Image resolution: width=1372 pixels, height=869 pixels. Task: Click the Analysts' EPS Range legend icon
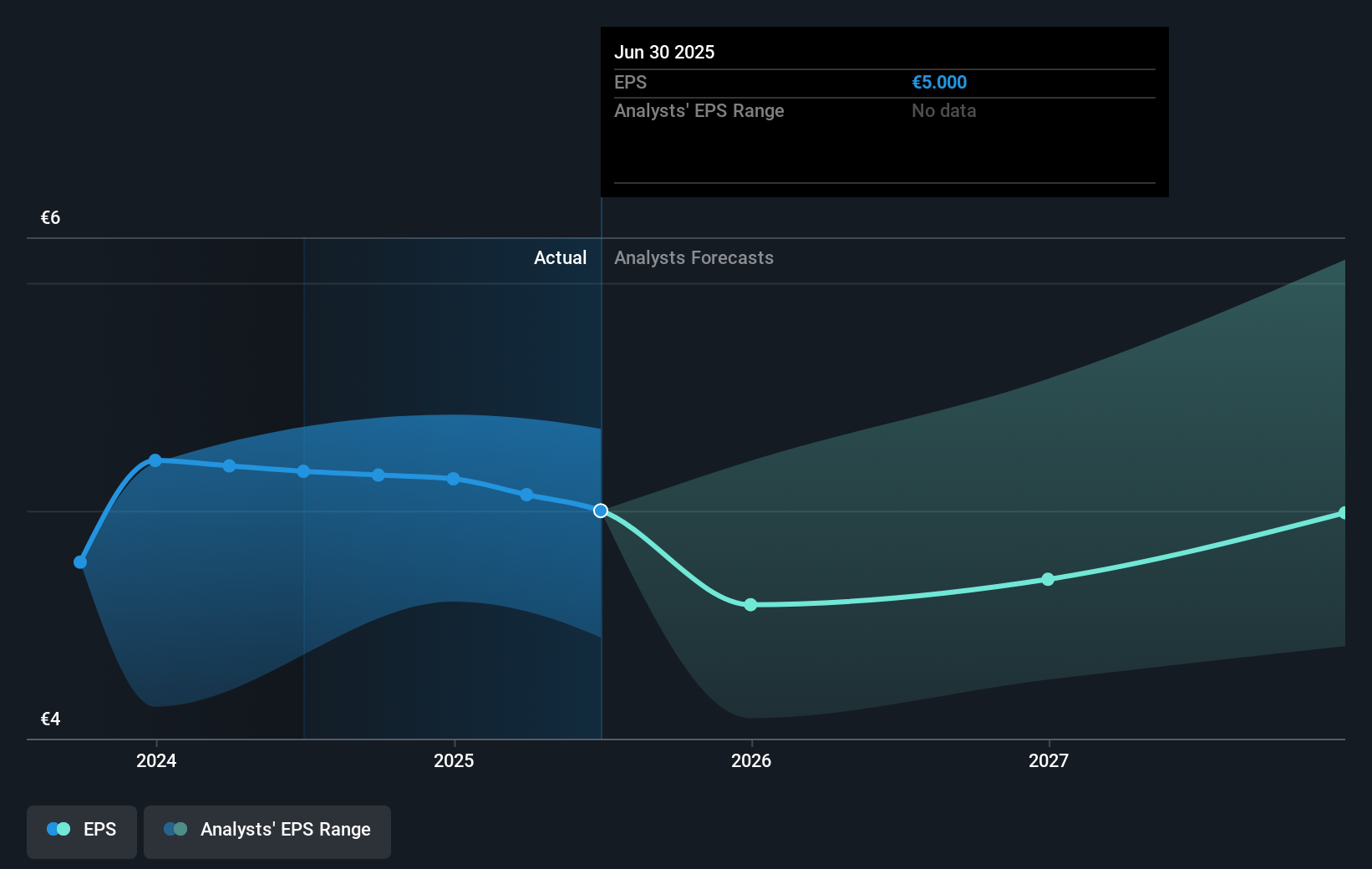click(176, 829)
